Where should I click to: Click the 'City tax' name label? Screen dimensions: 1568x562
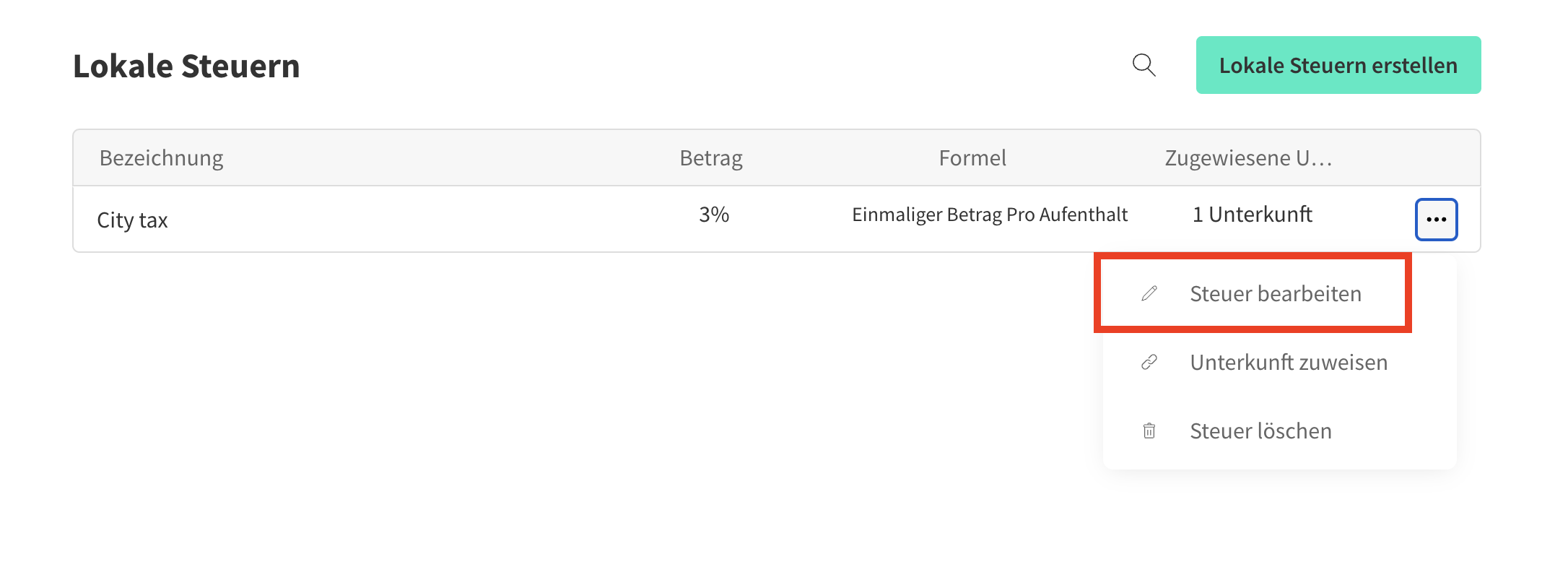pos(132,220)
